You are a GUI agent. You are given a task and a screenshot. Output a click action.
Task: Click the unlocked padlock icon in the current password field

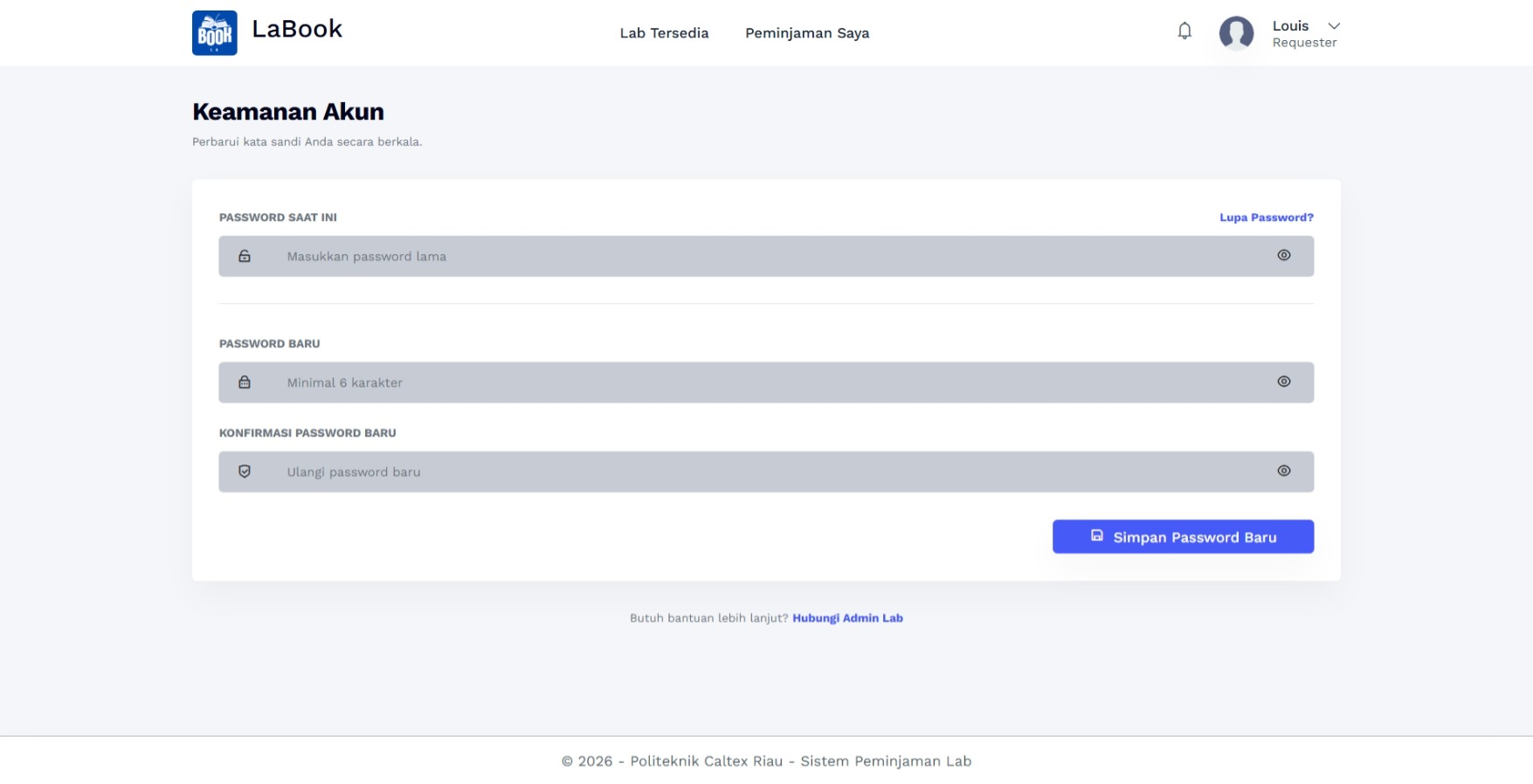[x=245, y=256]
